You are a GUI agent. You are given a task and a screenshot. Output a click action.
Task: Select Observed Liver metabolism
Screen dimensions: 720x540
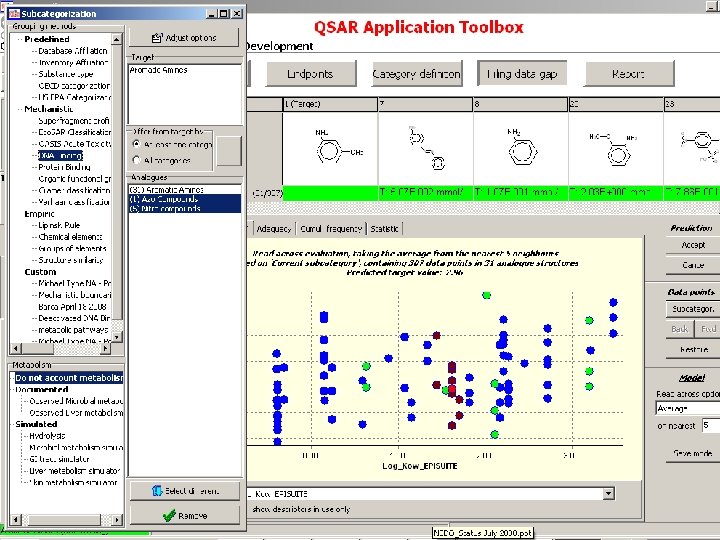[76, 413]
